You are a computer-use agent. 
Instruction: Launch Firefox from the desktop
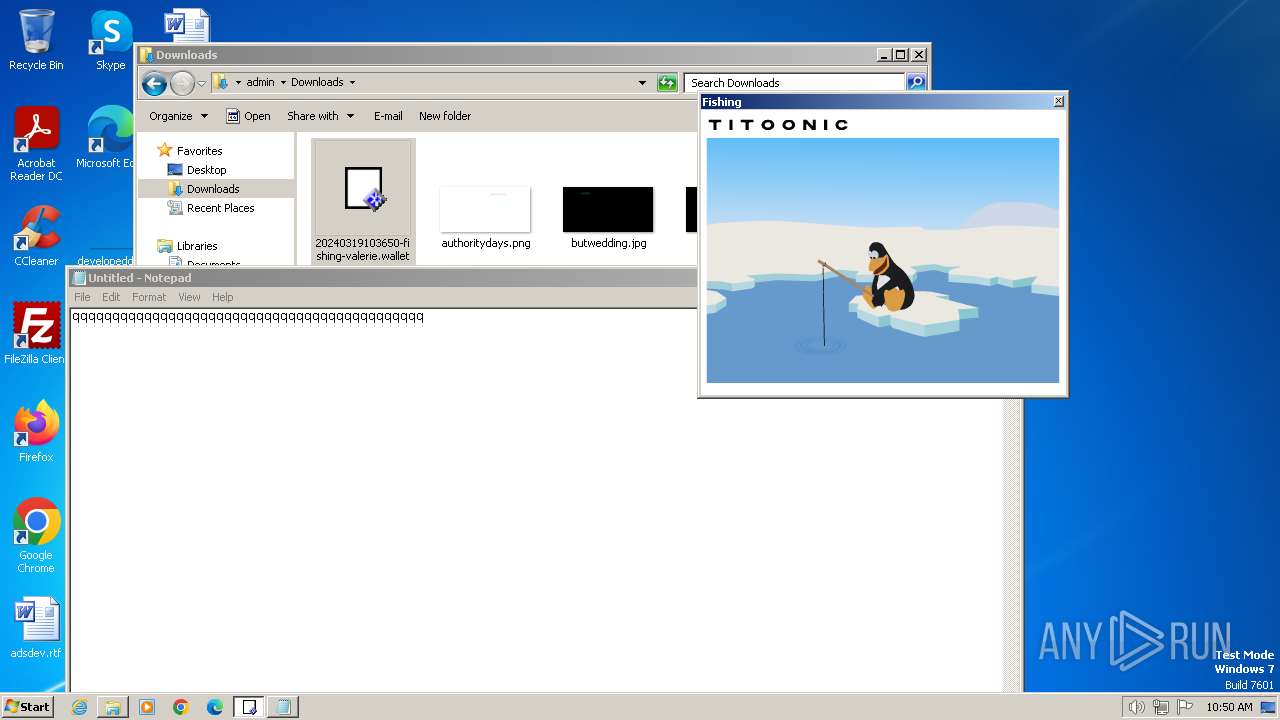36,432
